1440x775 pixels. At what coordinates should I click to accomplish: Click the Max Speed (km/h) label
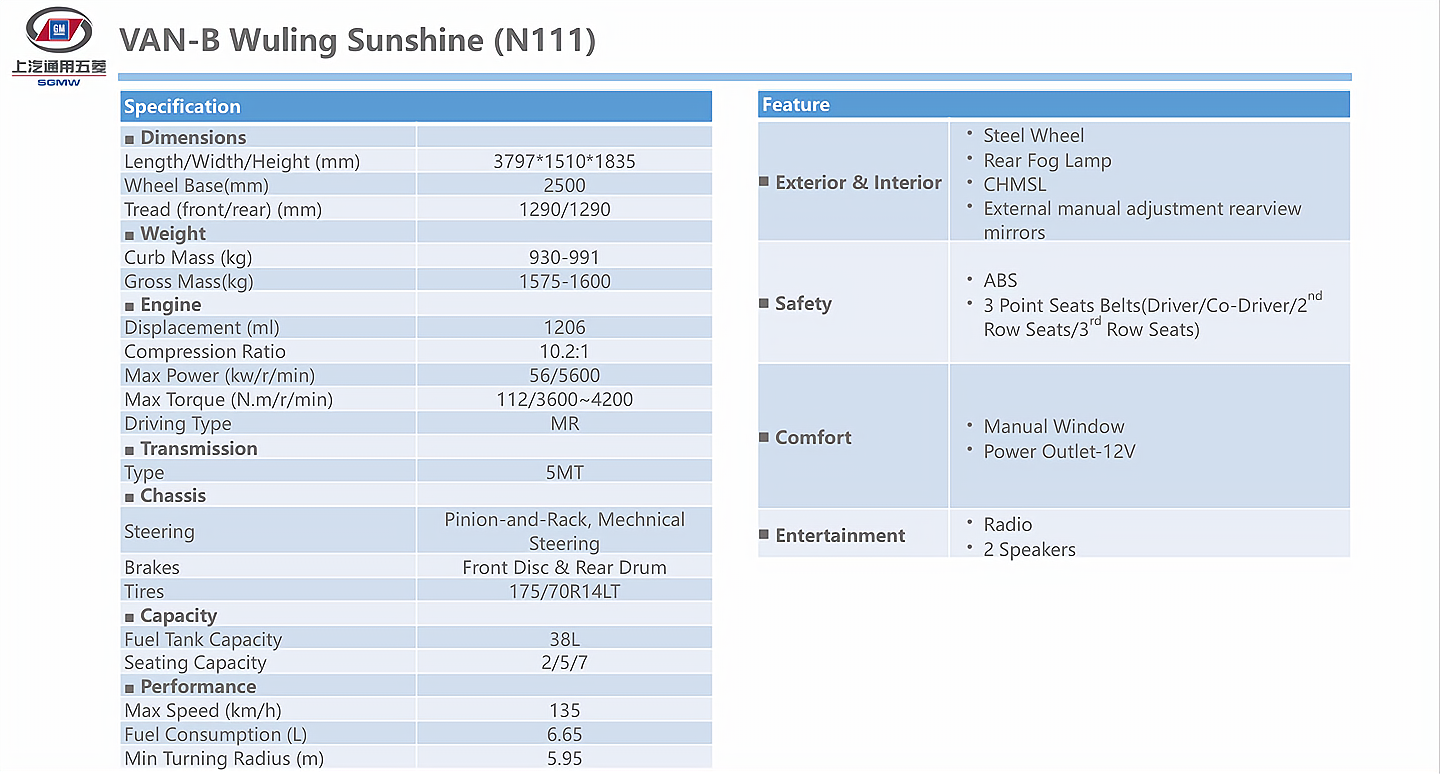click(203, 710)
